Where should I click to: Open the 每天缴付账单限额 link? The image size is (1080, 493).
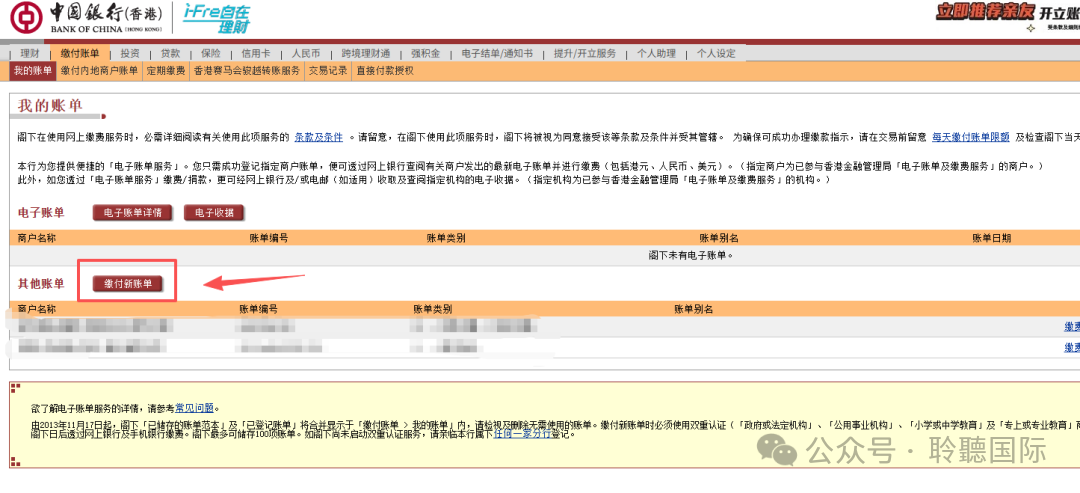point(970,136)
